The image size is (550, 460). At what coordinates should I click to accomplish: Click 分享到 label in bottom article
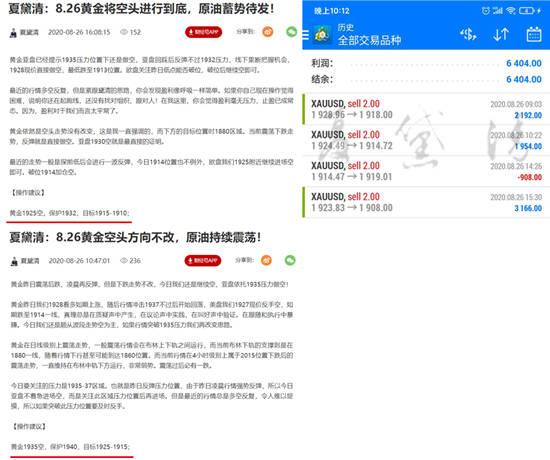click(x=244, y=260)
